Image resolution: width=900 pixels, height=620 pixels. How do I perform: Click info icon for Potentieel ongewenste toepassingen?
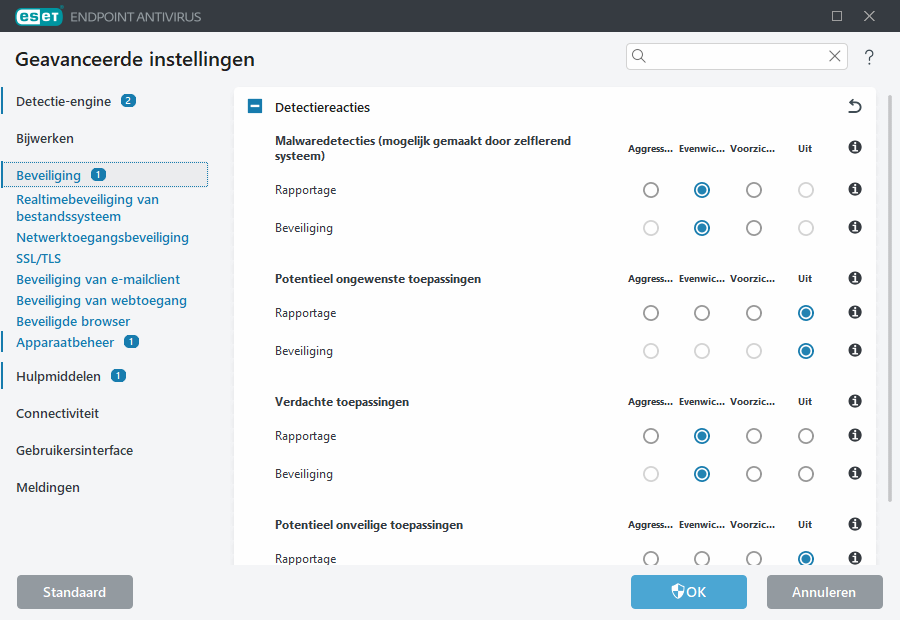click(855, 279)
